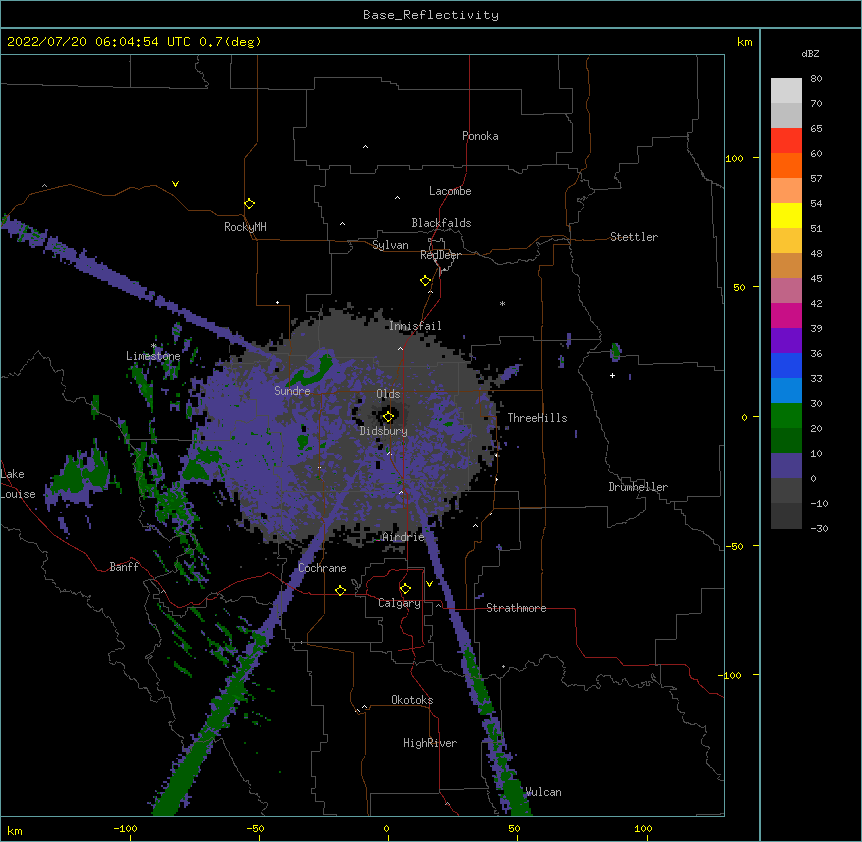862x842 pixels.
Task: Click the Lacombe city label
Action: pos(450,191)
